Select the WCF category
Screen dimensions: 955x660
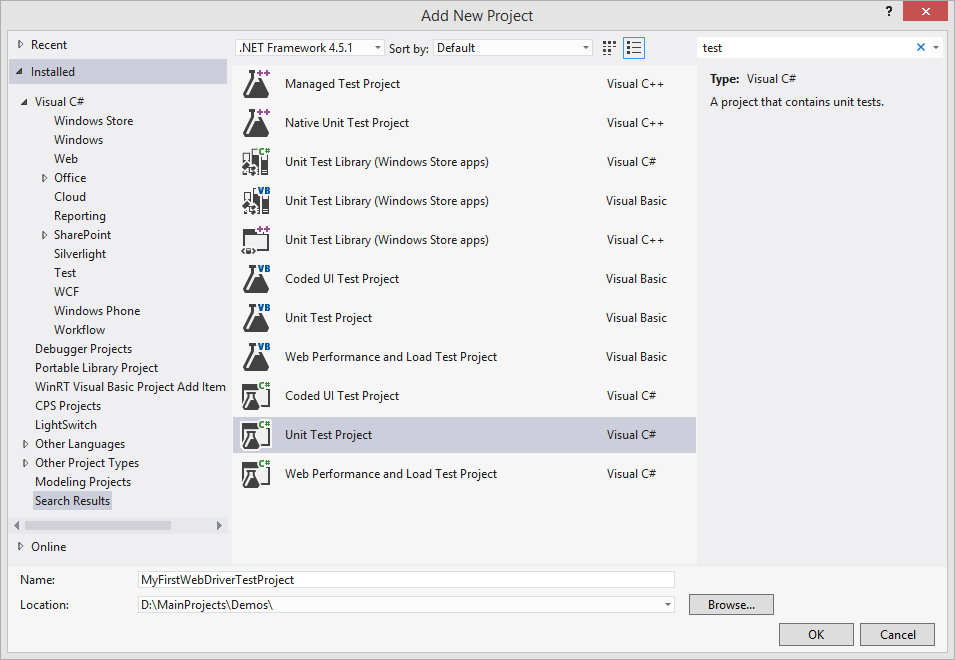point(66,292)
